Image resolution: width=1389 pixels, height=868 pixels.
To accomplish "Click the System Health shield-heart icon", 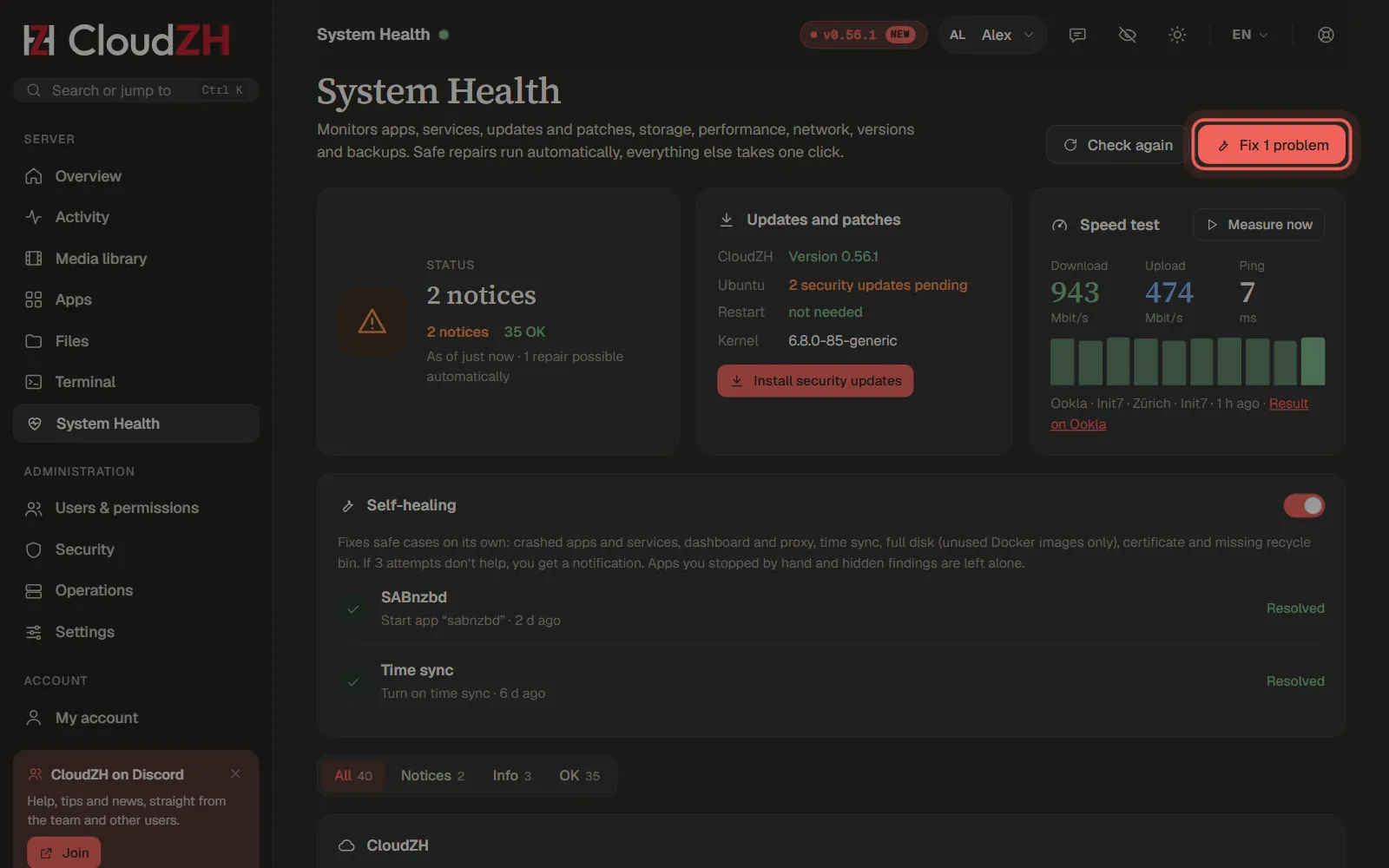I will tap(35, 424).
